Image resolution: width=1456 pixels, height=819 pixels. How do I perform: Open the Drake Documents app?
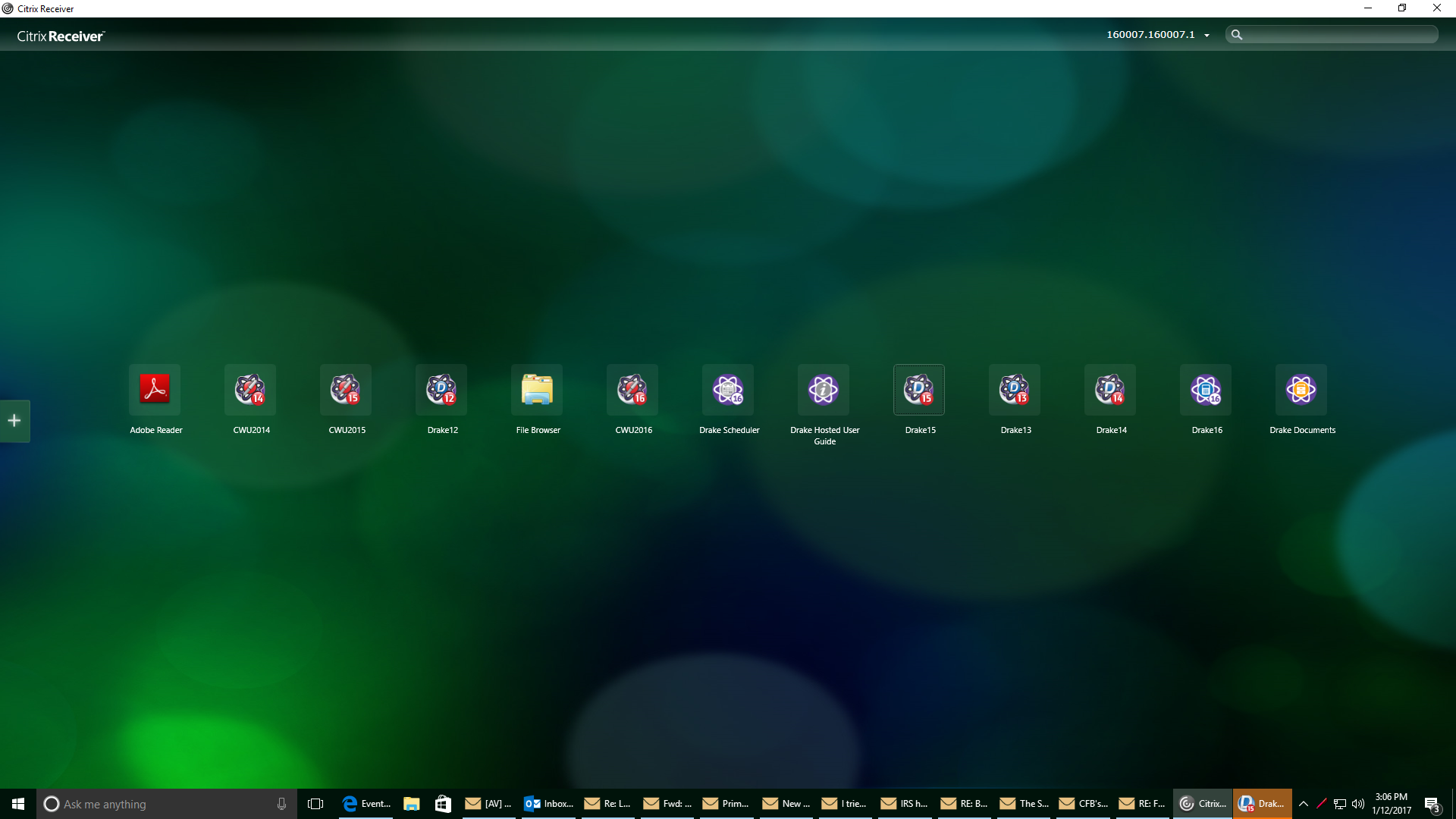1302,390
